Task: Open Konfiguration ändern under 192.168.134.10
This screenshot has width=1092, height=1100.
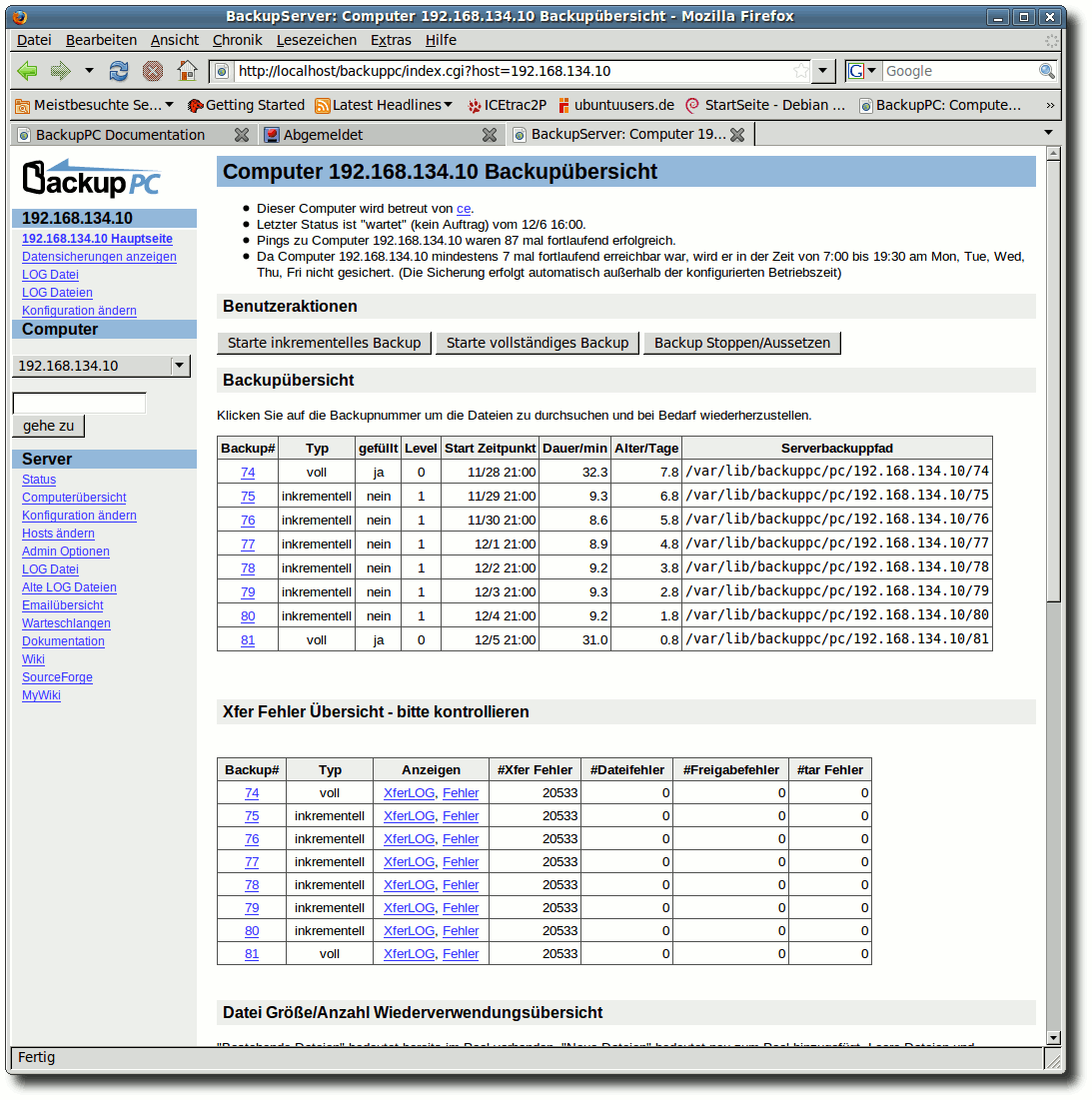Action: pos(79,311)
